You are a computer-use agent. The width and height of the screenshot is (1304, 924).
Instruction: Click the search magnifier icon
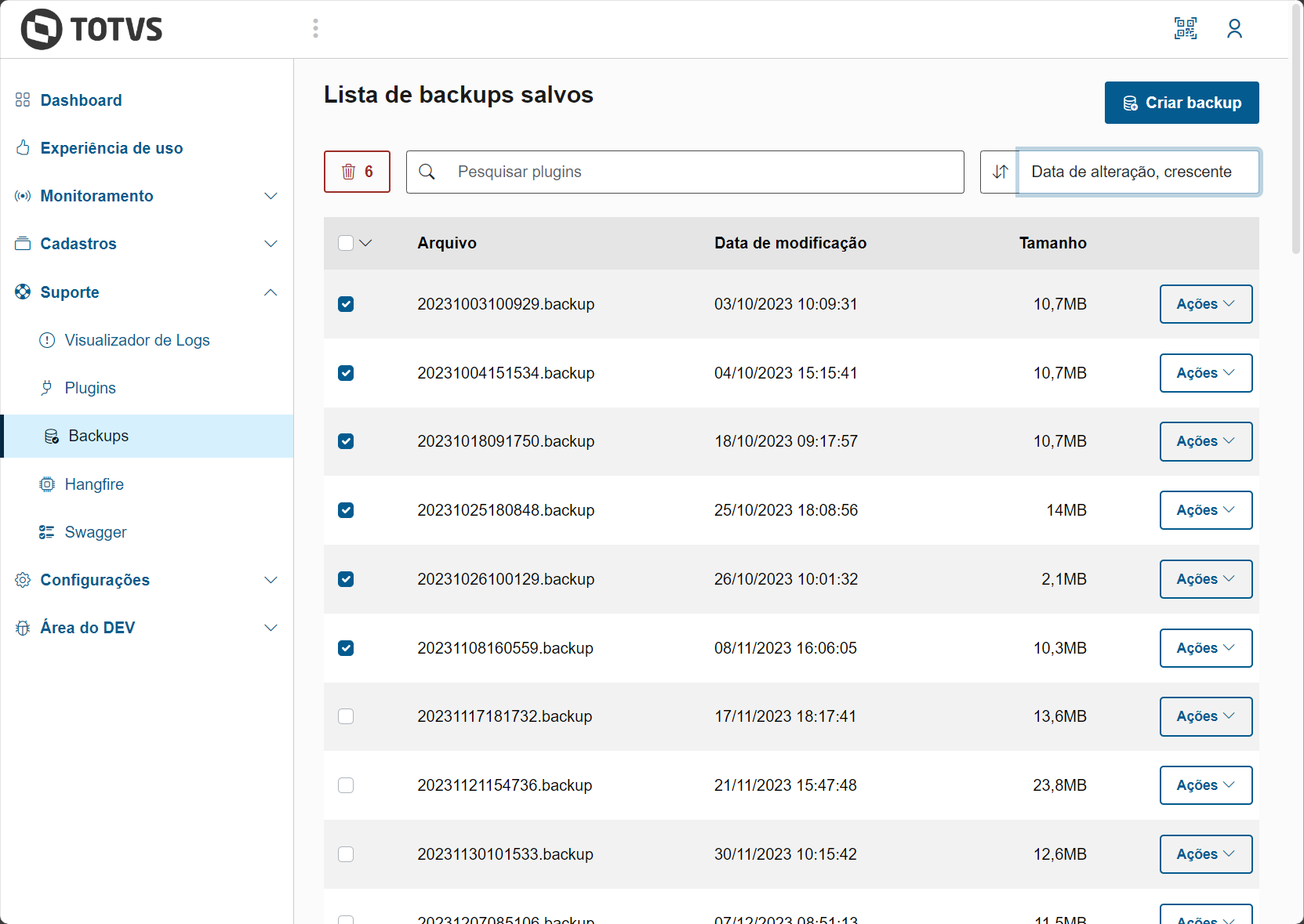[427, 172]
